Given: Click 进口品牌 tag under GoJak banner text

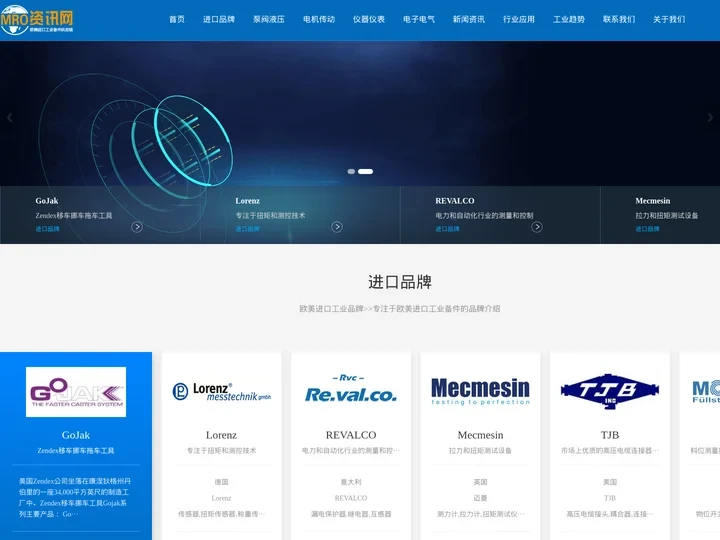Looking at the screenshot, I should (x=47, y=229).
